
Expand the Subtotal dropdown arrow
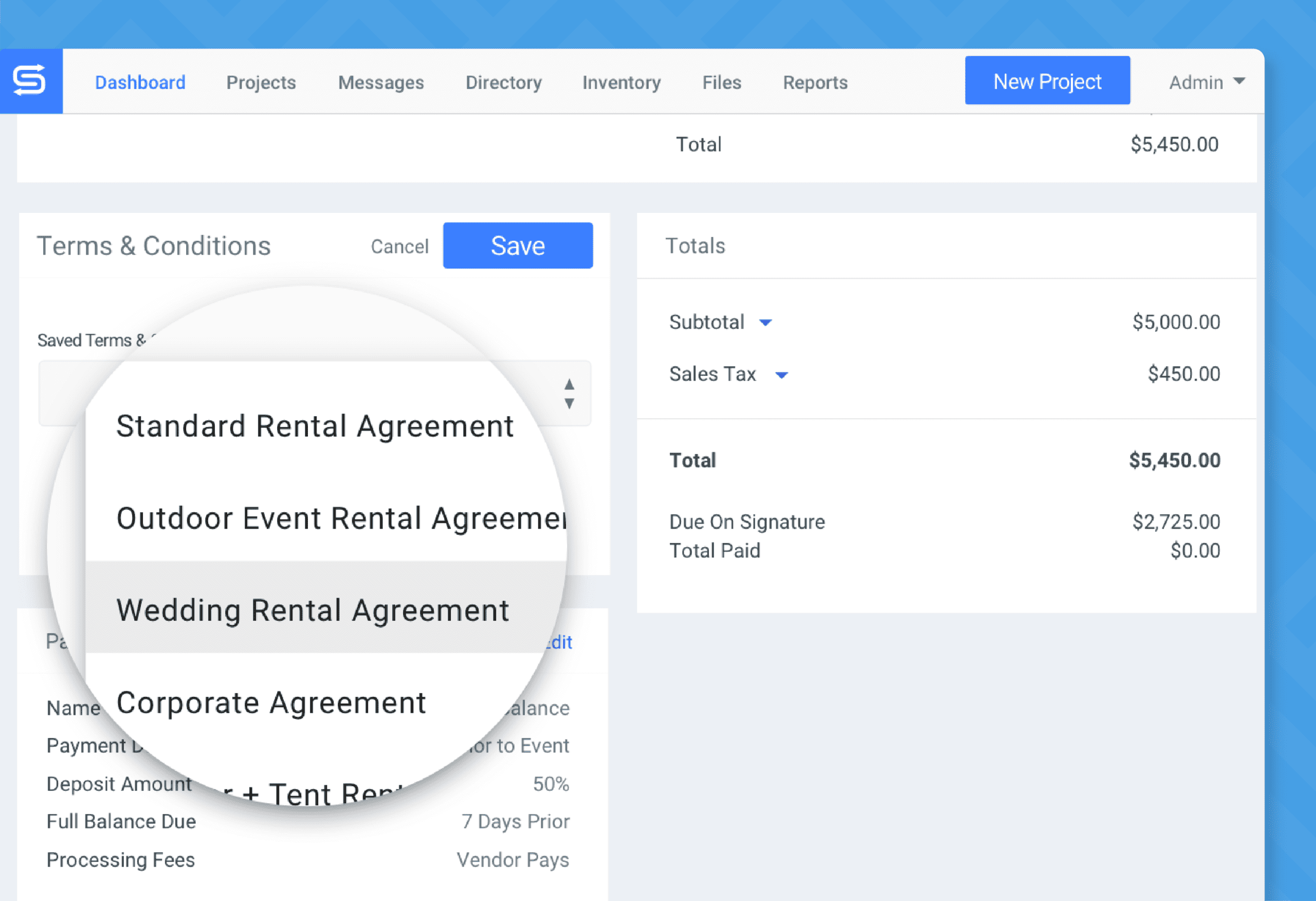click(765, 323)
